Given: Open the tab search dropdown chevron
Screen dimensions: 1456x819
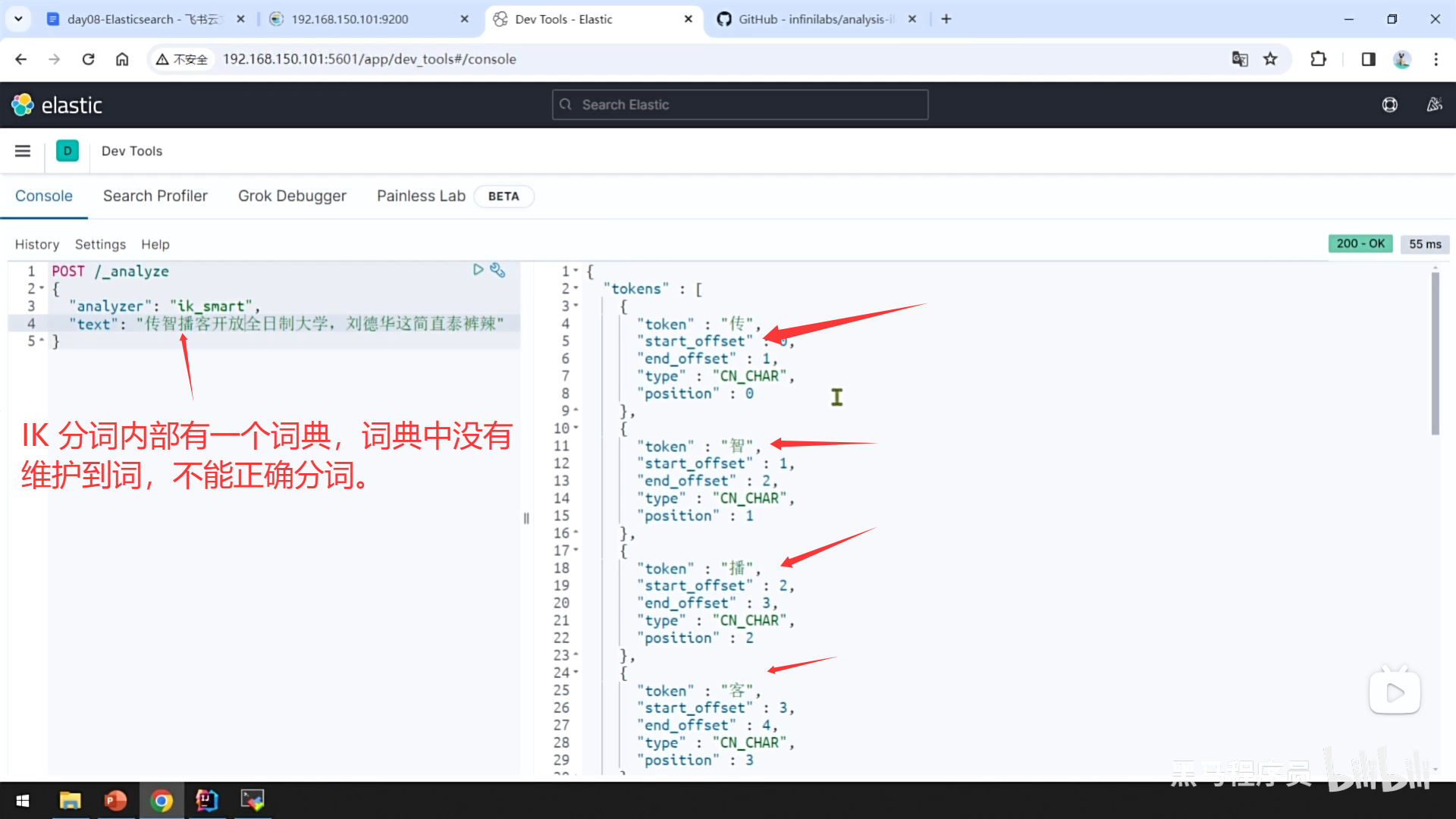Looking at the screenshot, I should [x=18, y=19].
